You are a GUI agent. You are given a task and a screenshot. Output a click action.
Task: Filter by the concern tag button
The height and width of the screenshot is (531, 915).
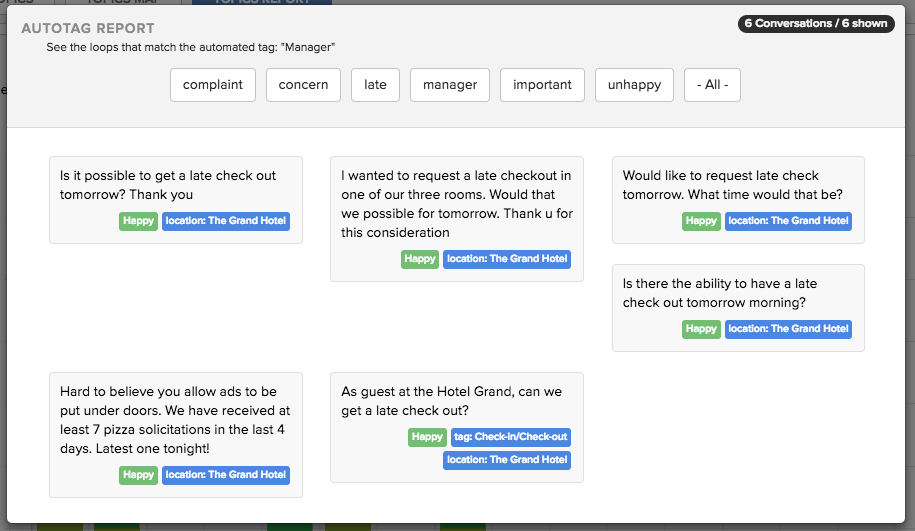click(303, 85)
